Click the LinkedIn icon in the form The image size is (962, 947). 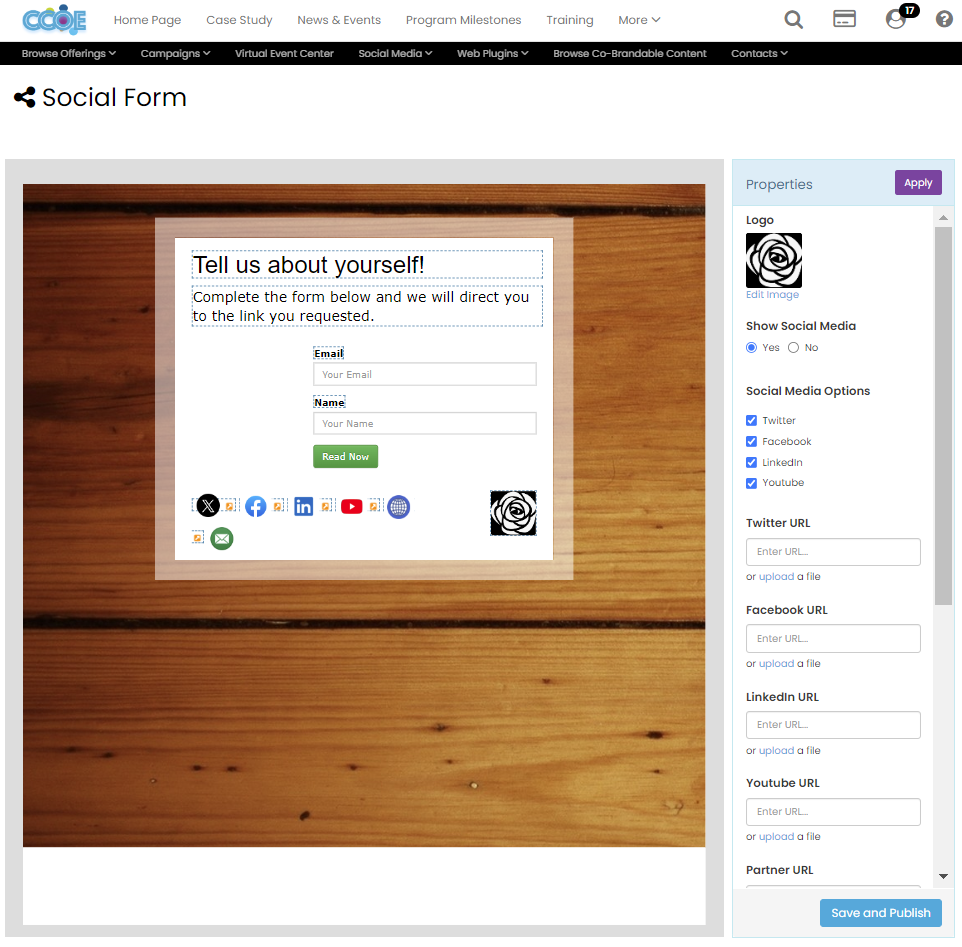coord(304,507)
